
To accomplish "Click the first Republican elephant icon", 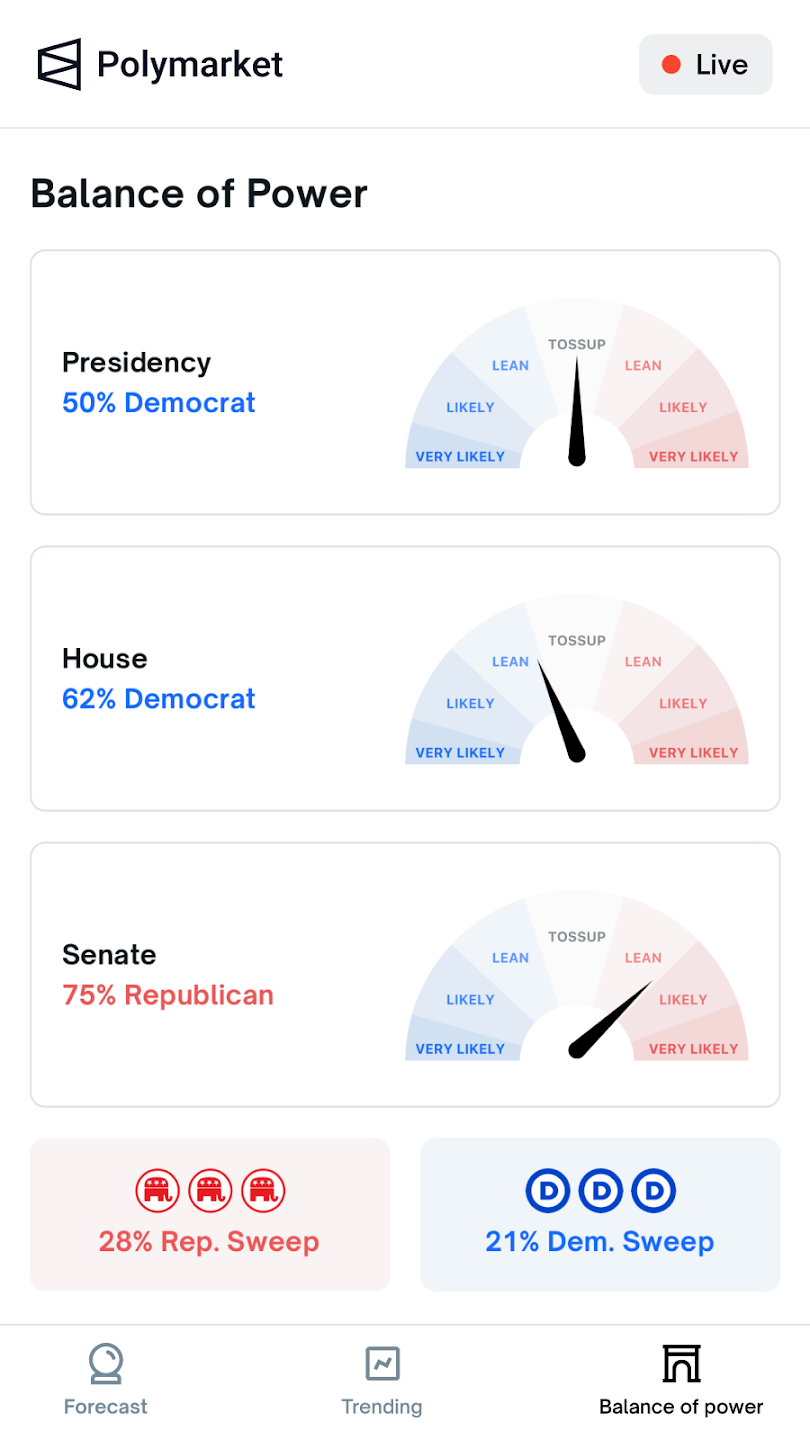I will [156, 1191].
